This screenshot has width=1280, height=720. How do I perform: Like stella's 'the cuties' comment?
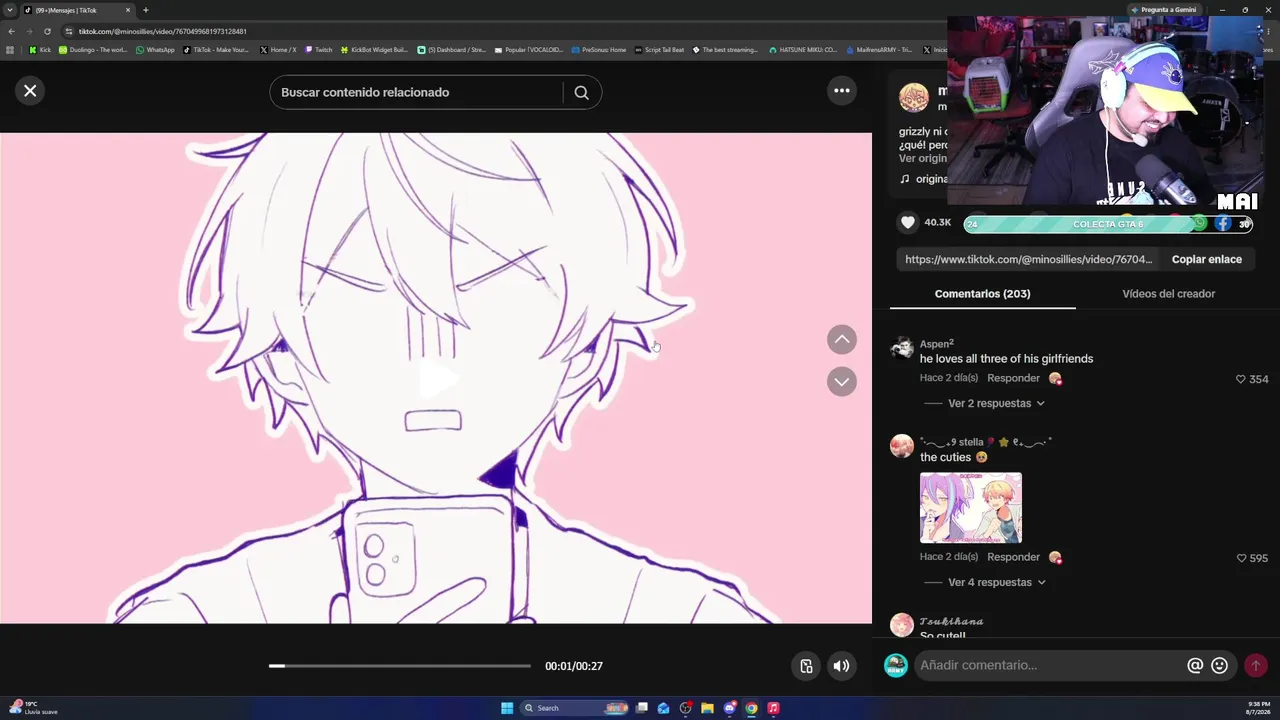[x=1241, y=558]
